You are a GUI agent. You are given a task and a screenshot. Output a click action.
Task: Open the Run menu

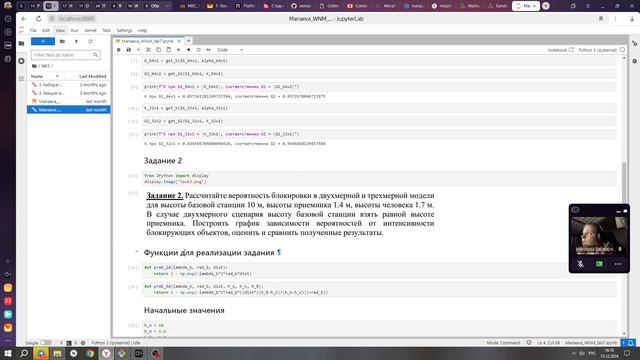click(74, 31)
